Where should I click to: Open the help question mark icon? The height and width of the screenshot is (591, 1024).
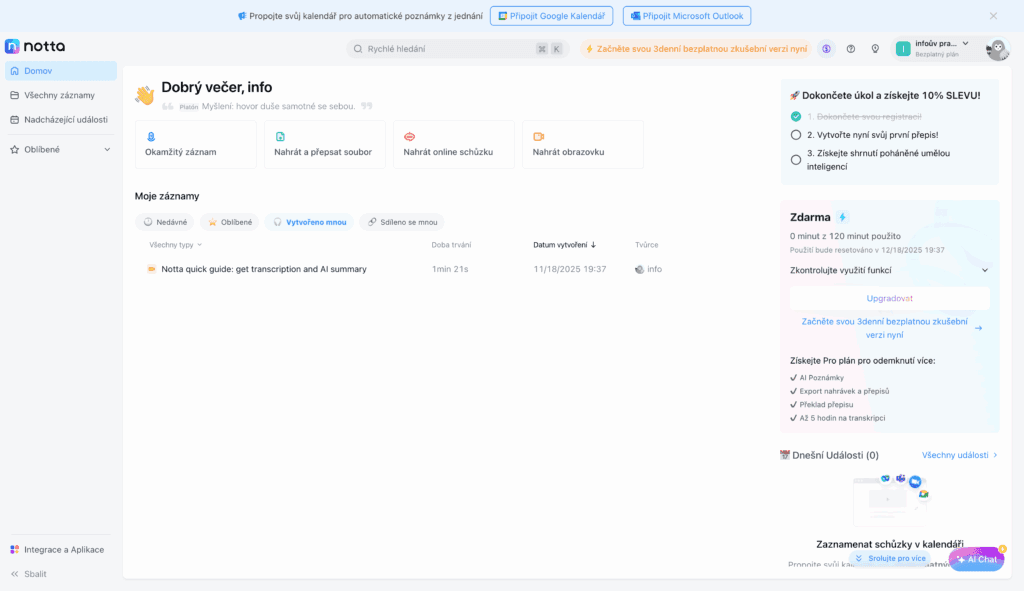pyautogui.click(x=851, y=48)
